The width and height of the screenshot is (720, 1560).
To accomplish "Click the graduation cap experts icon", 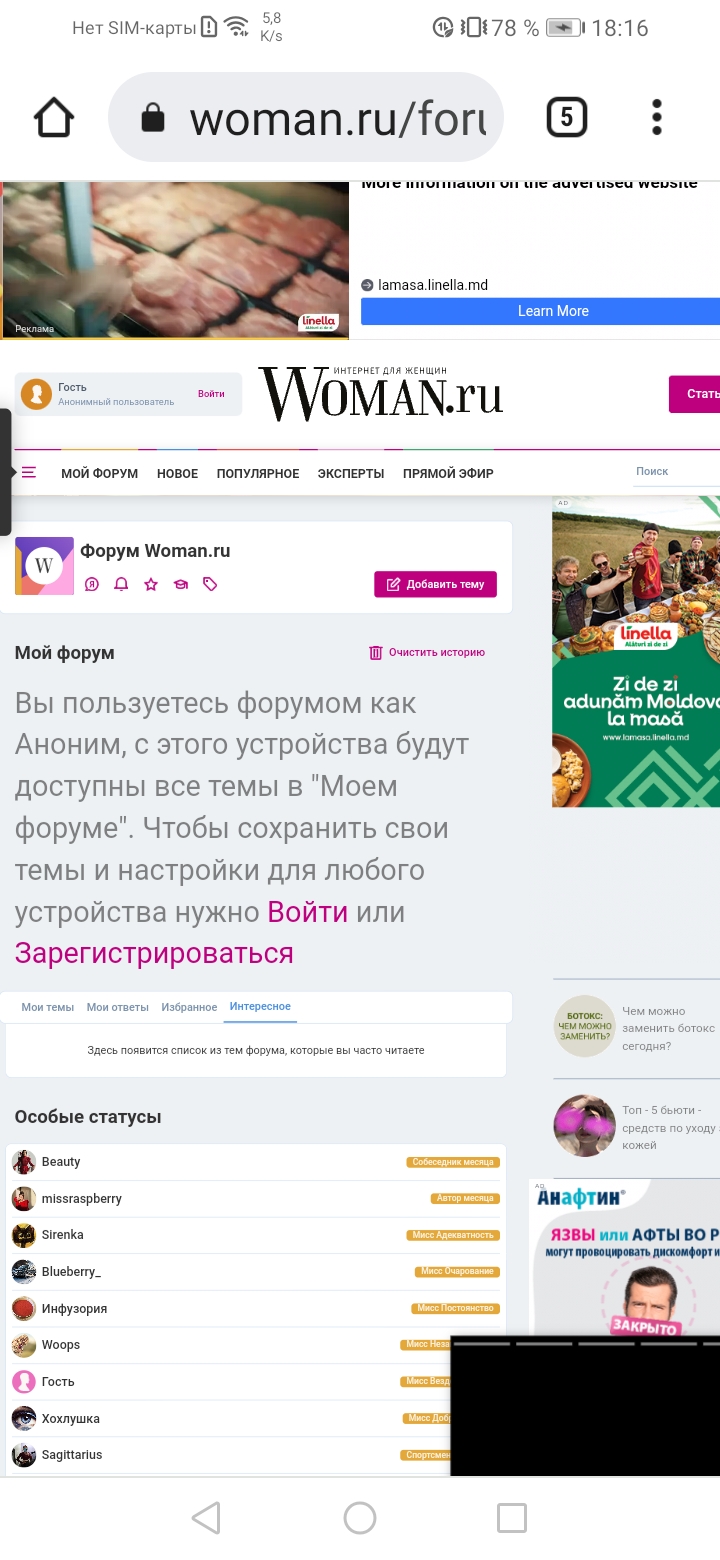I will click(180, 584).
